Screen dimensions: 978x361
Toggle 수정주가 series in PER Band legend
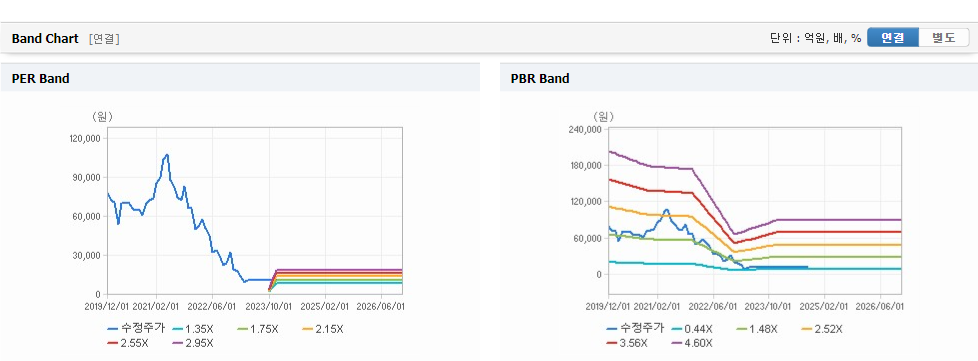pyautogui.click(x=136, y=329)
